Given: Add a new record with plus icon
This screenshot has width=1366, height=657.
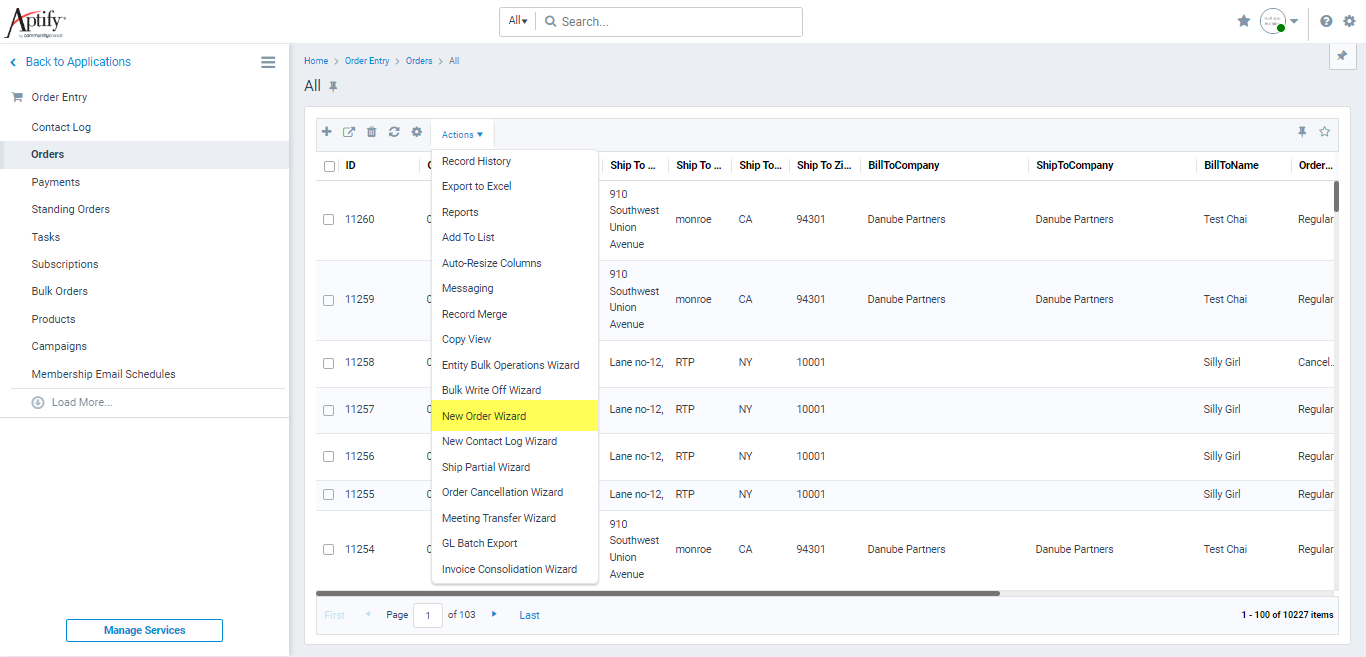Looking at the screenshot, I should pos(326,132).
